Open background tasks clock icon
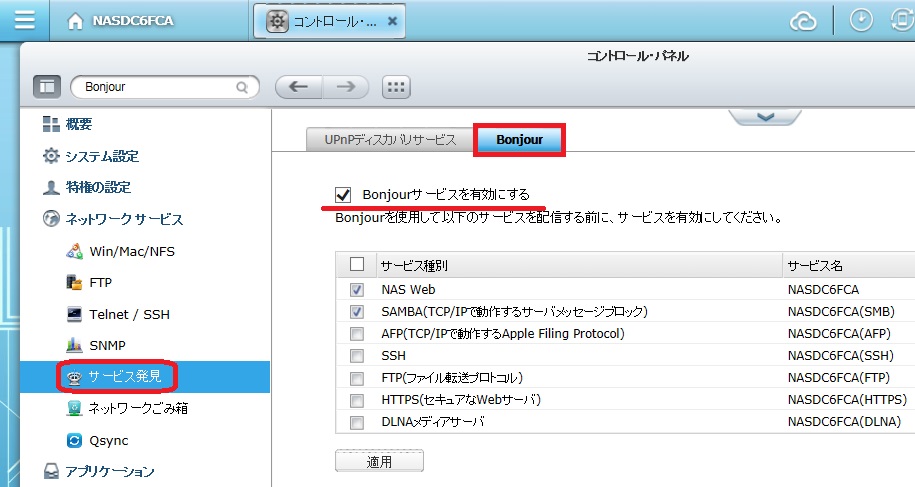 (861, 20)
